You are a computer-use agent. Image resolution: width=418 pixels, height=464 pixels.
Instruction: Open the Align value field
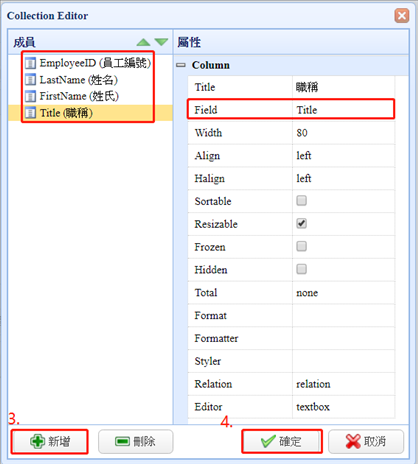coord(343,156)
